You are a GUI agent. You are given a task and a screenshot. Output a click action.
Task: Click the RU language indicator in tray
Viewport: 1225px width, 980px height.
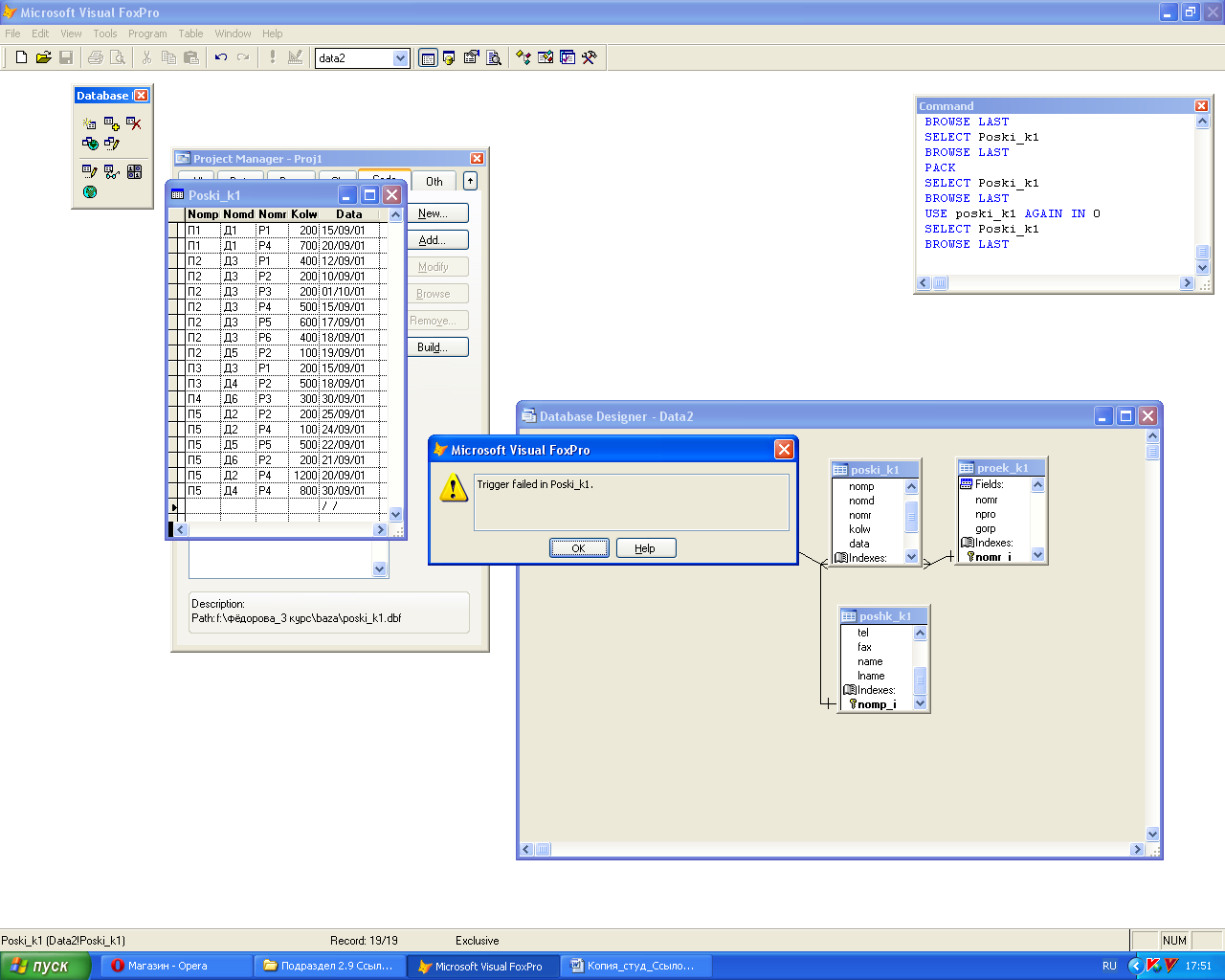click(x=1109, y=966)
